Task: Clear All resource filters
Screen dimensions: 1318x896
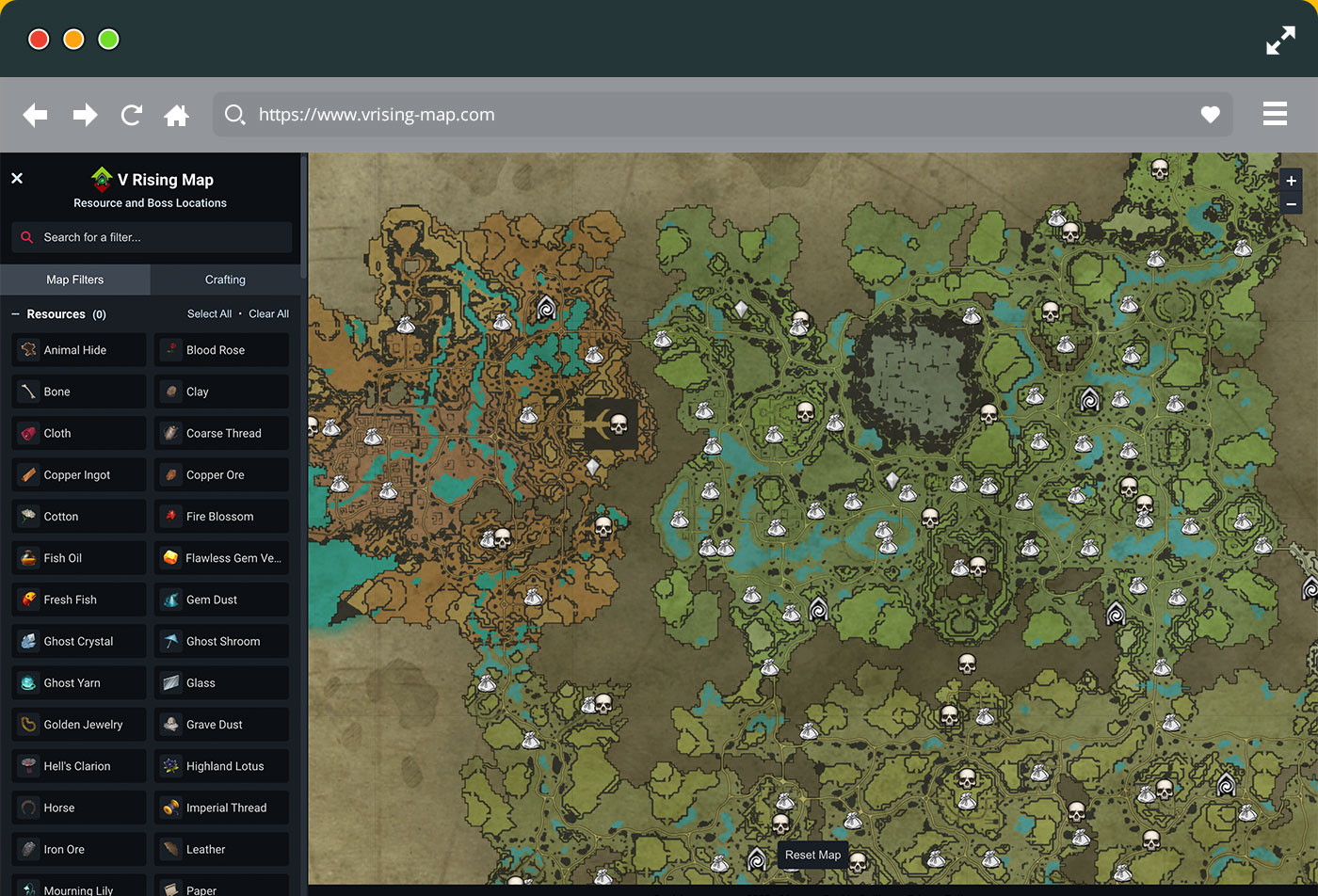Action: point(268,314)
